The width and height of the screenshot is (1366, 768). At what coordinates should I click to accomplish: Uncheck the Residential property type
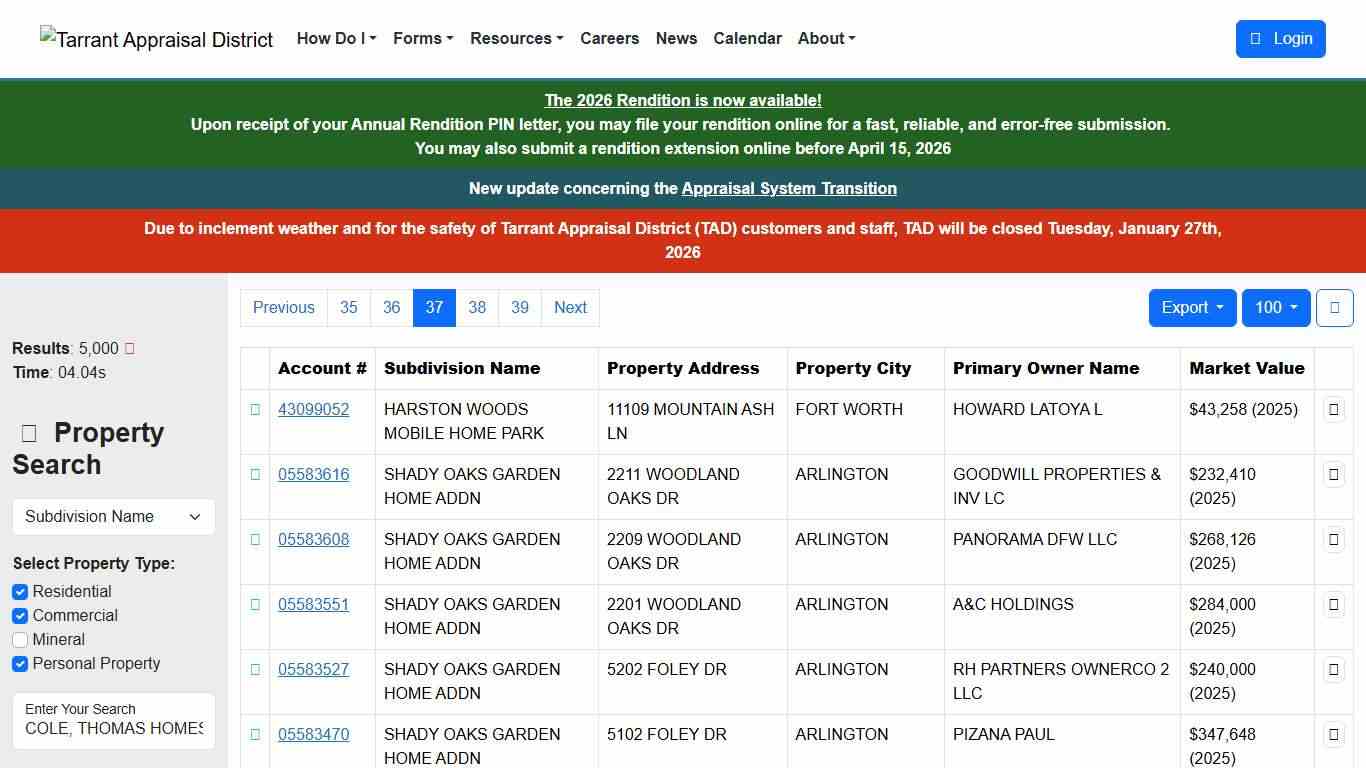click(20, 592)
